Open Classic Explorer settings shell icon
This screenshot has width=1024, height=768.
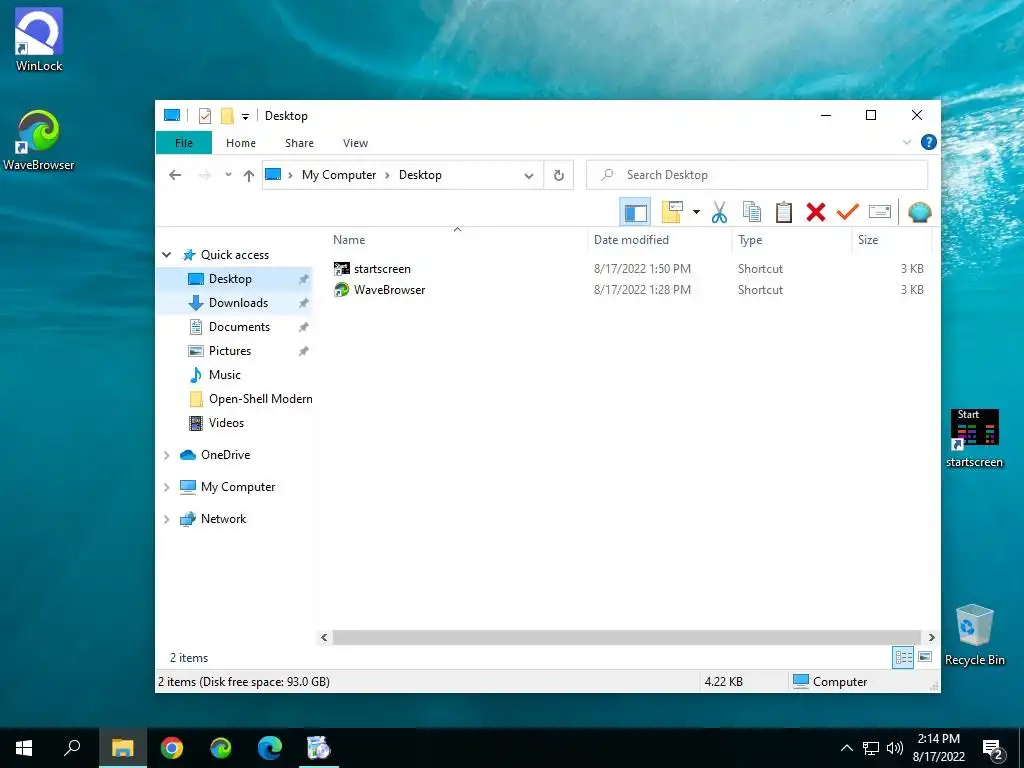[x=920, y=212]
